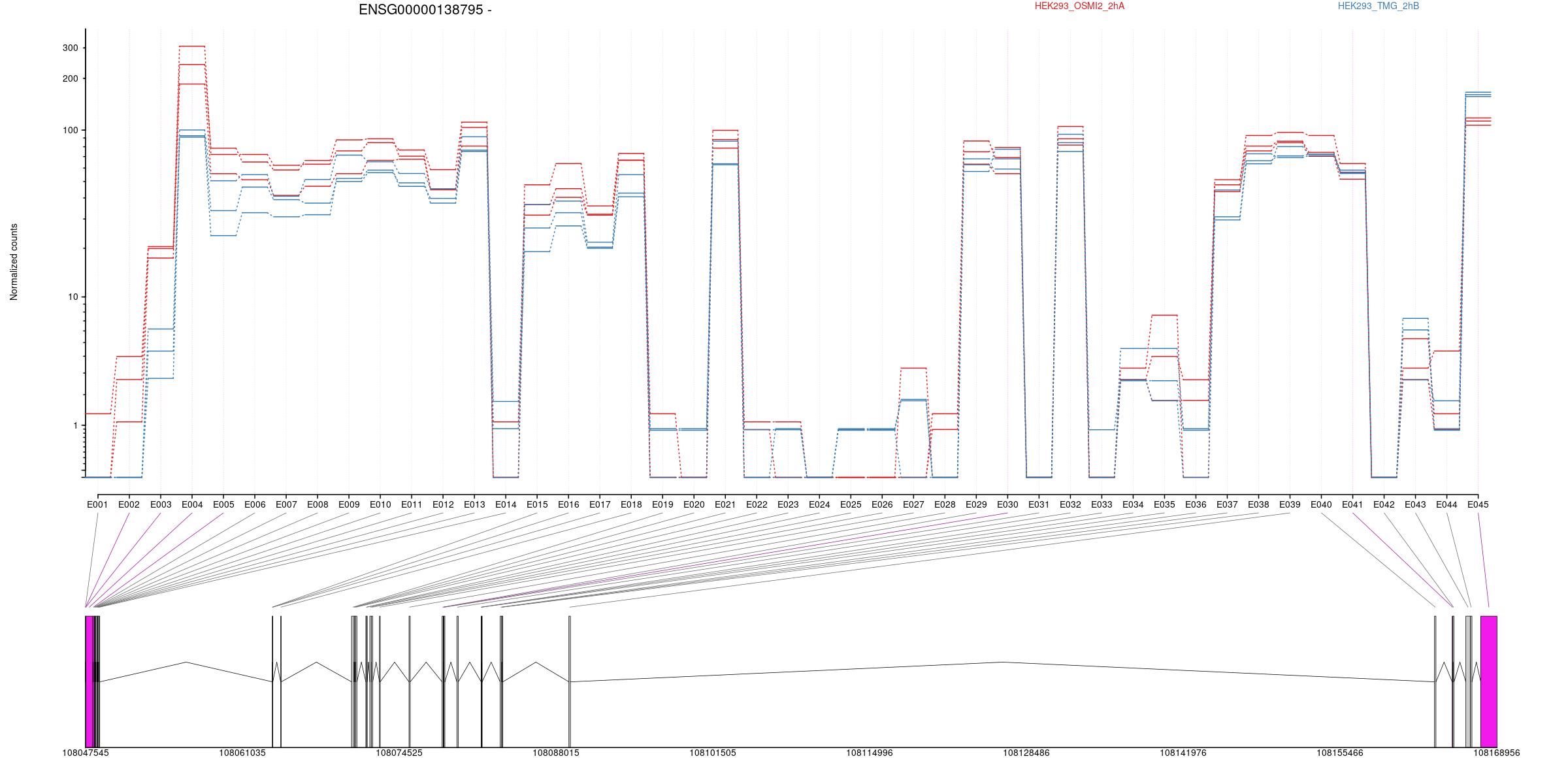Viewport: 1568px width, 784px height.
Task: Click exon label E002
Action: coord(129,504)
